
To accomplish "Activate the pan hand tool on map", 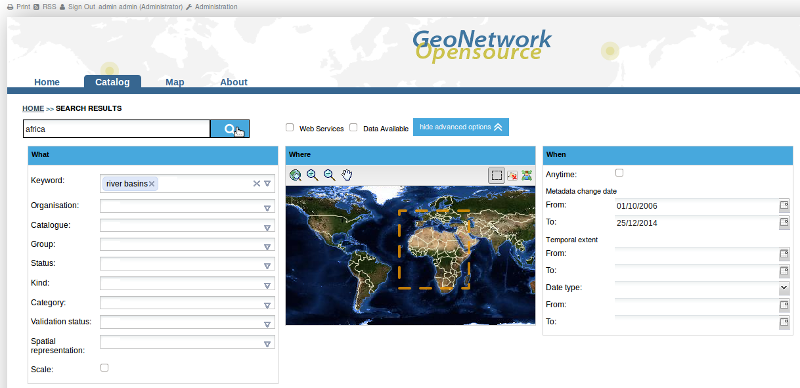I will click(347, 175).
